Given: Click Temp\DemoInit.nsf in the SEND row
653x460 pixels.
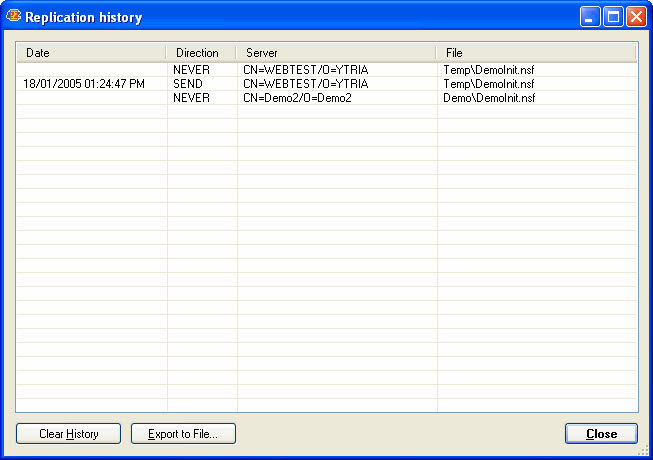Looking at the screenshot, I should (x=489, y=84).
